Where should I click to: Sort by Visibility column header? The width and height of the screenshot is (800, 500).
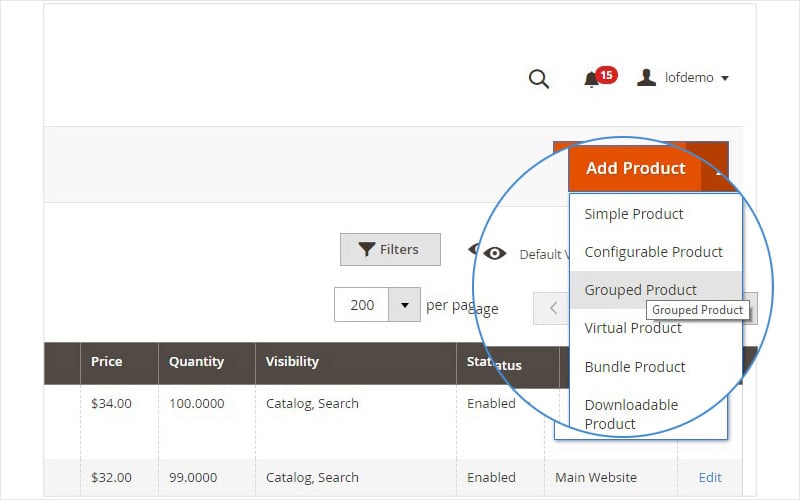(292, 362)
